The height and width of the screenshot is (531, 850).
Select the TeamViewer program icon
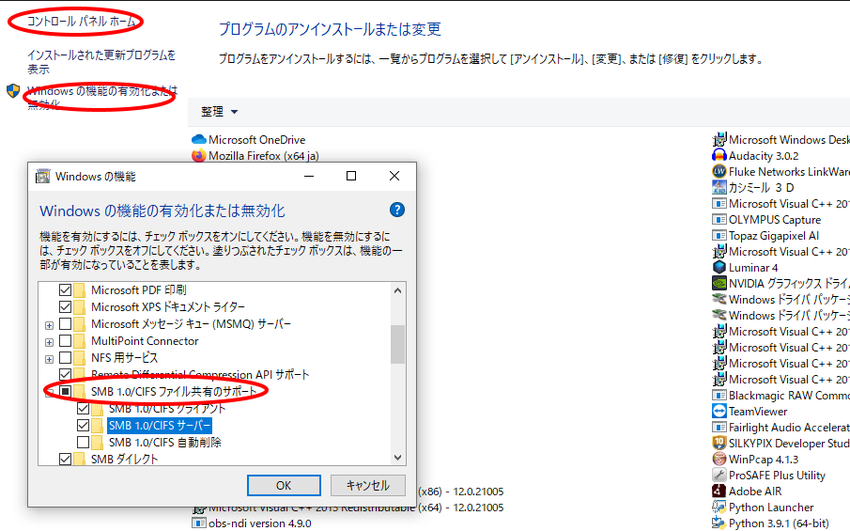pyautogui.click(x=719, y=411)
